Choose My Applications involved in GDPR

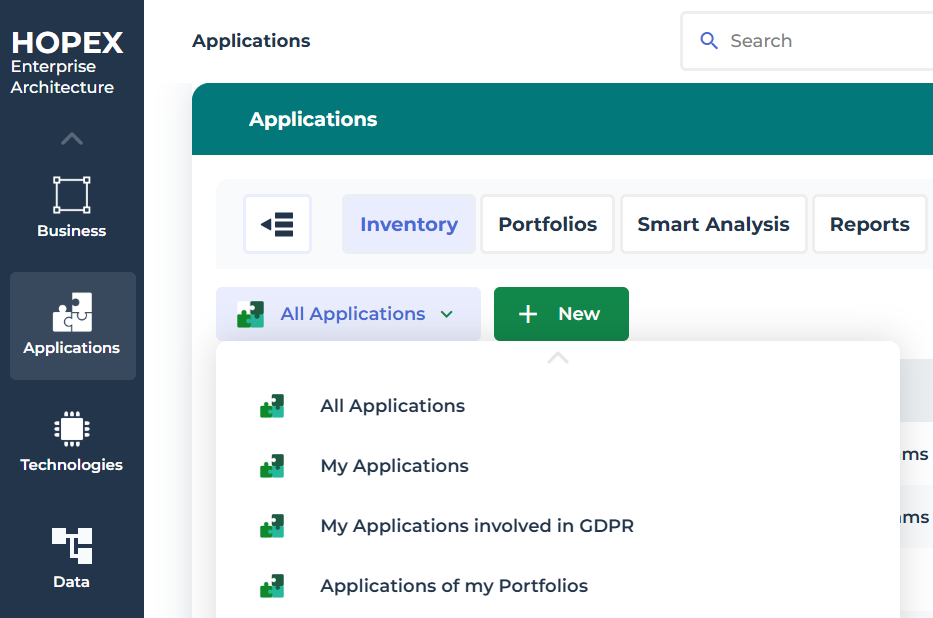477,526
